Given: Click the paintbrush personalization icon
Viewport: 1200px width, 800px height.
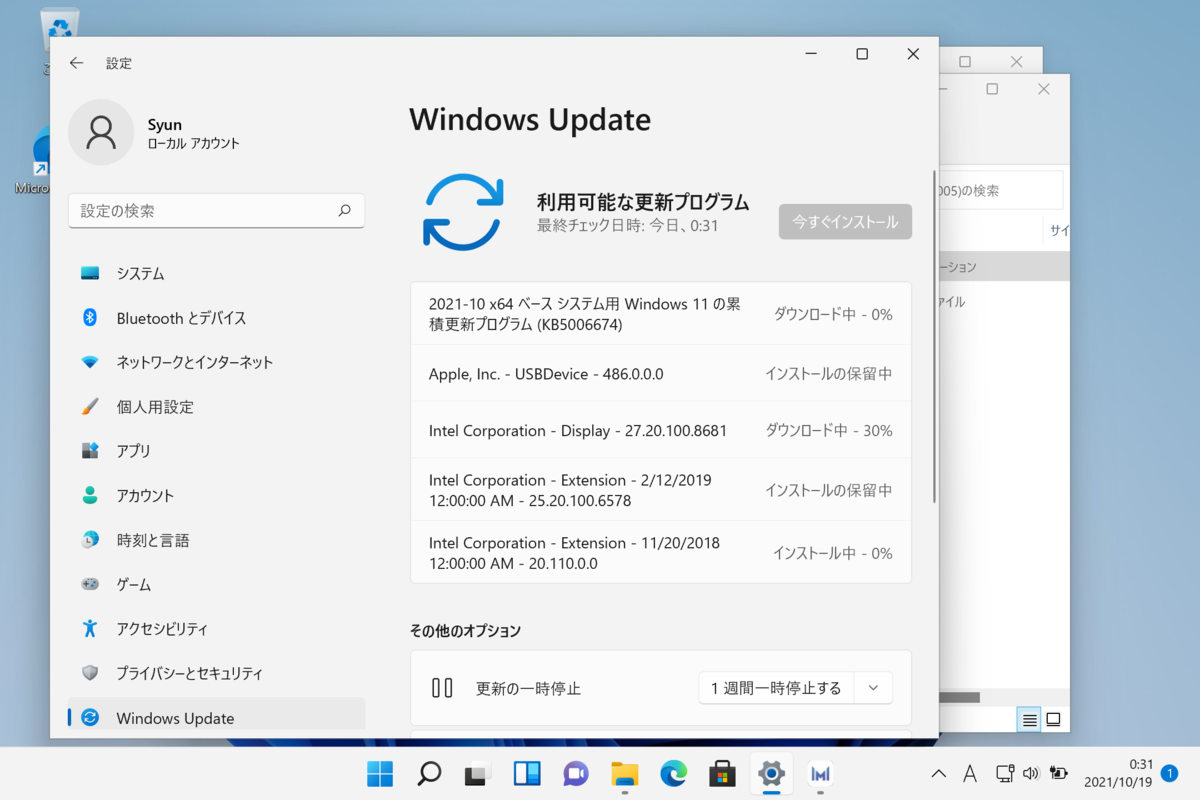Looking at the screenshot, I should click(x=90, y=407).
